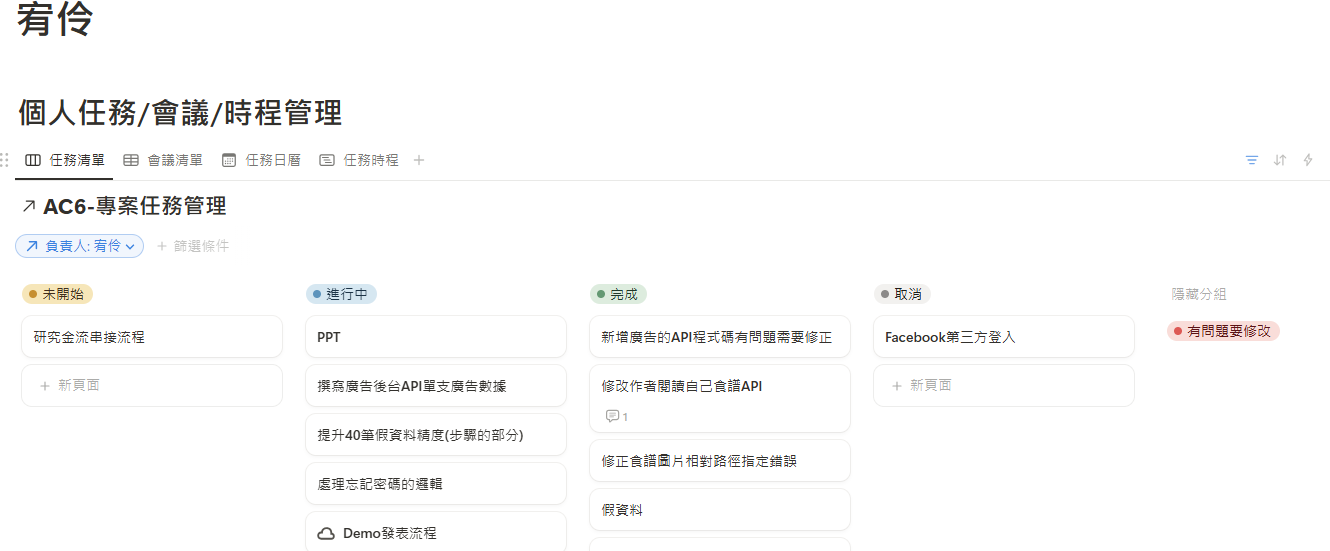Add new page under 取消 column

coord(1003,385)
